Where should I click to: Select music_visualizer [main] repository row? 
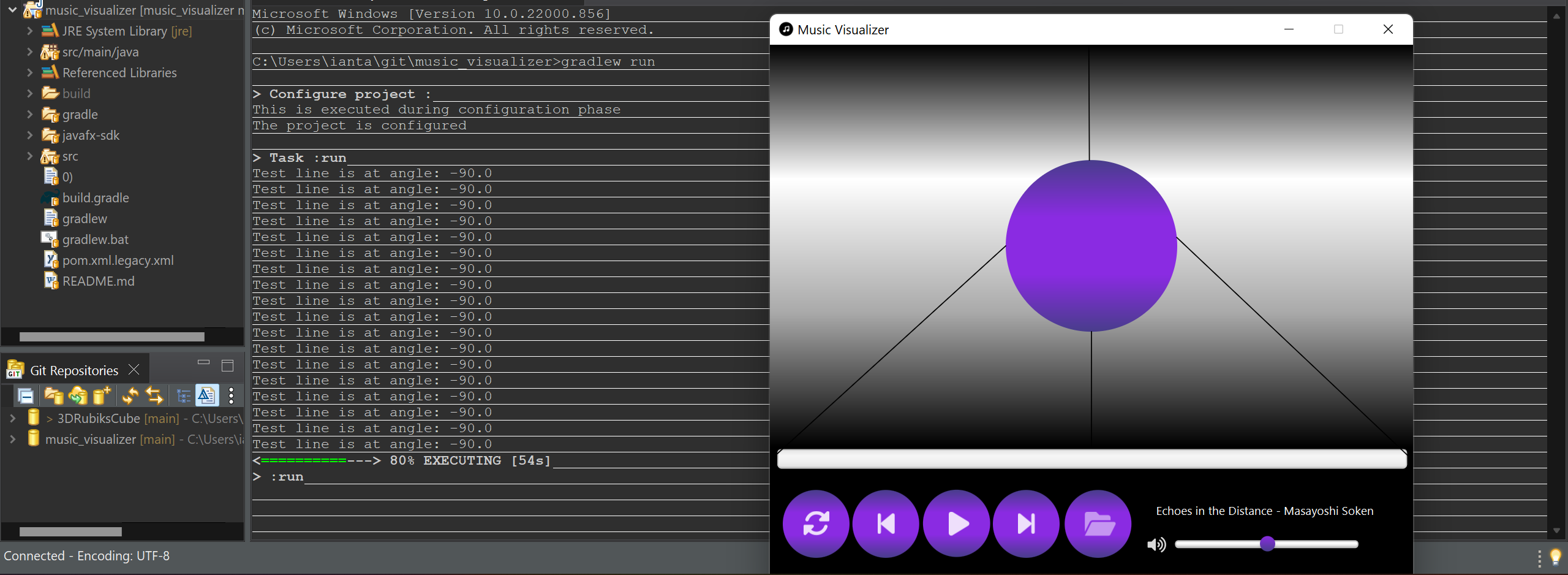[136, 439]
